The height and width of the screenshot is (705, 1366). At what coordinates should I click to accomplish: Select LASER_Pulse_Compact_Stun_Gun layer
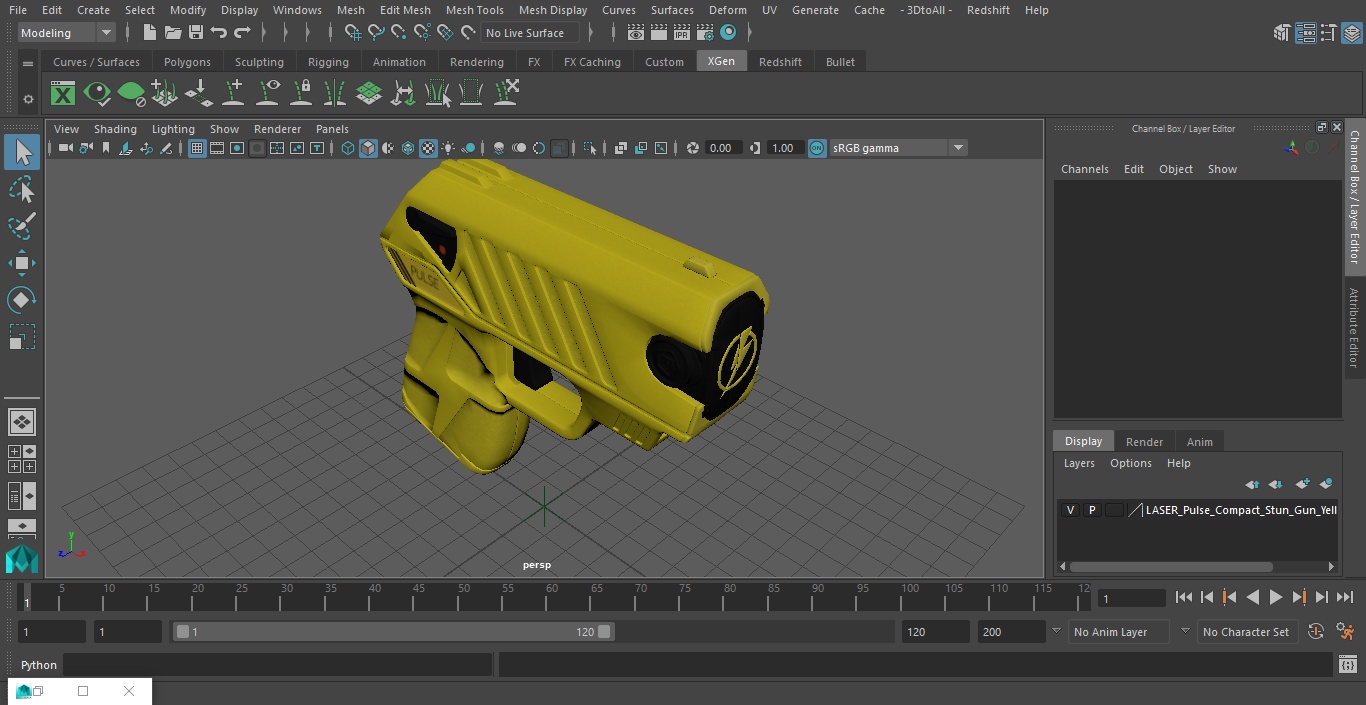coord(1241,510)
